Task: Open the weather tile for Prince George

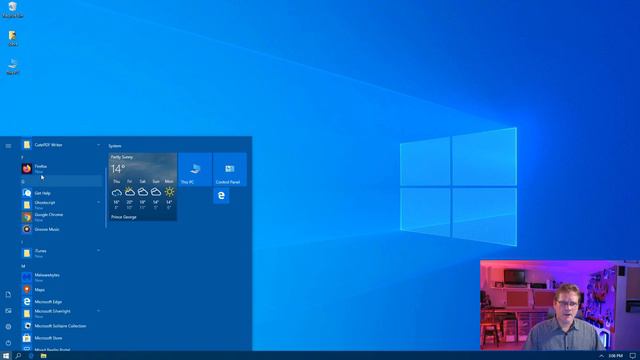Action: (x=142, y=187)
